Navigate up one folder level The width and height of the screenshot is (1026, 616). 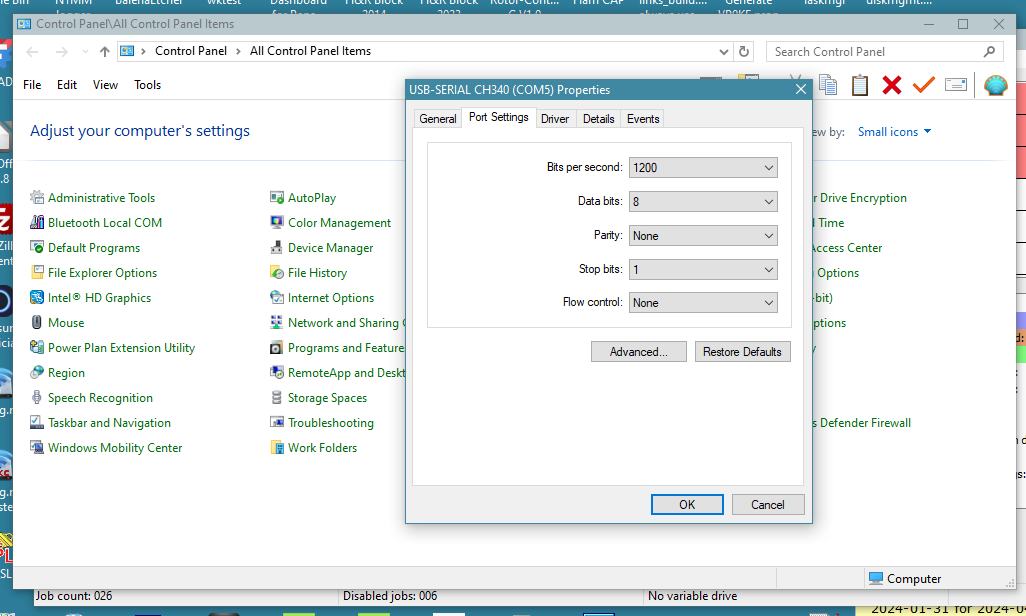105,51
